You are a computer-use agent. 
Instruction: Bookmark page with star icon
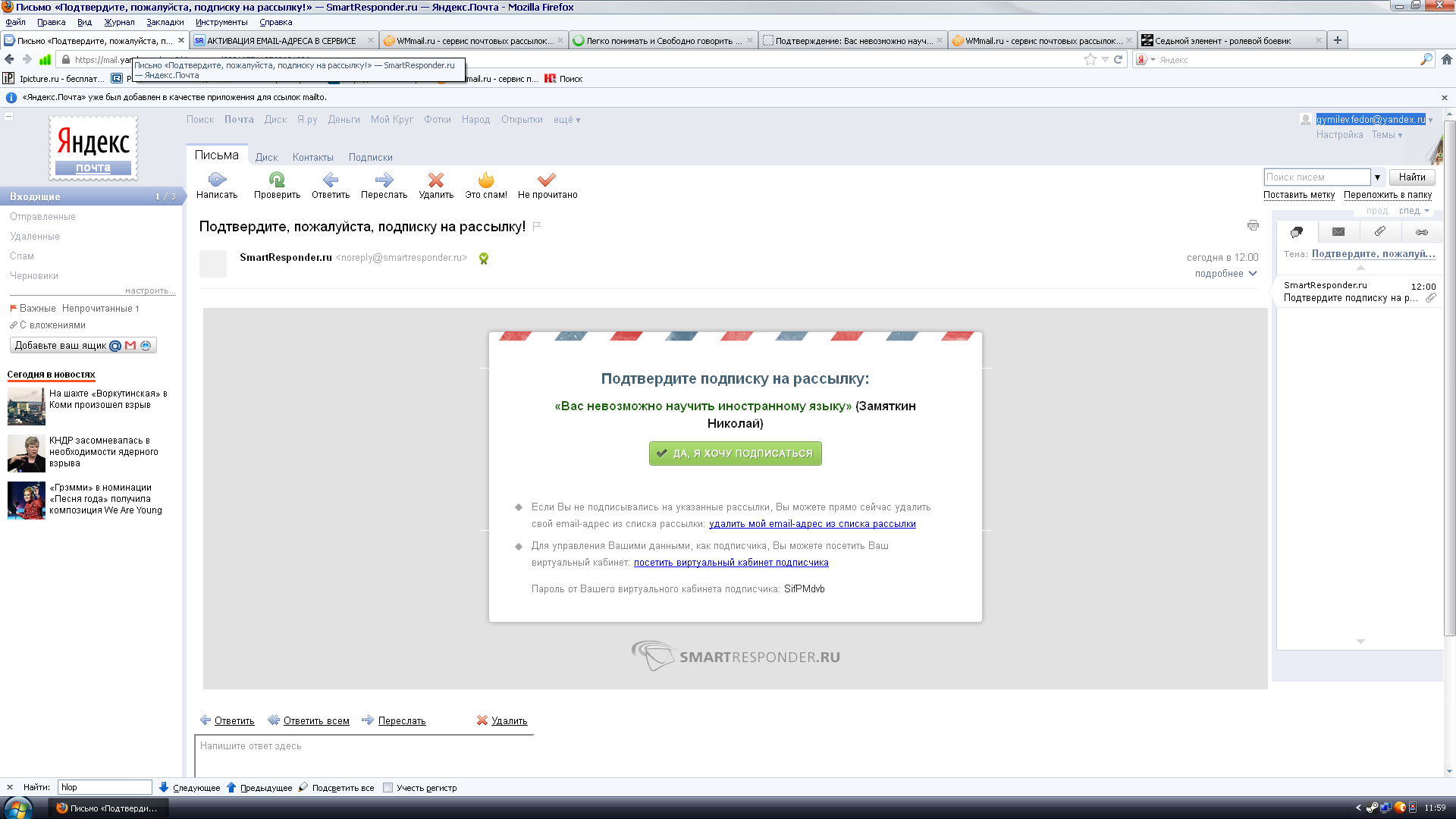tap(1090, 59)
